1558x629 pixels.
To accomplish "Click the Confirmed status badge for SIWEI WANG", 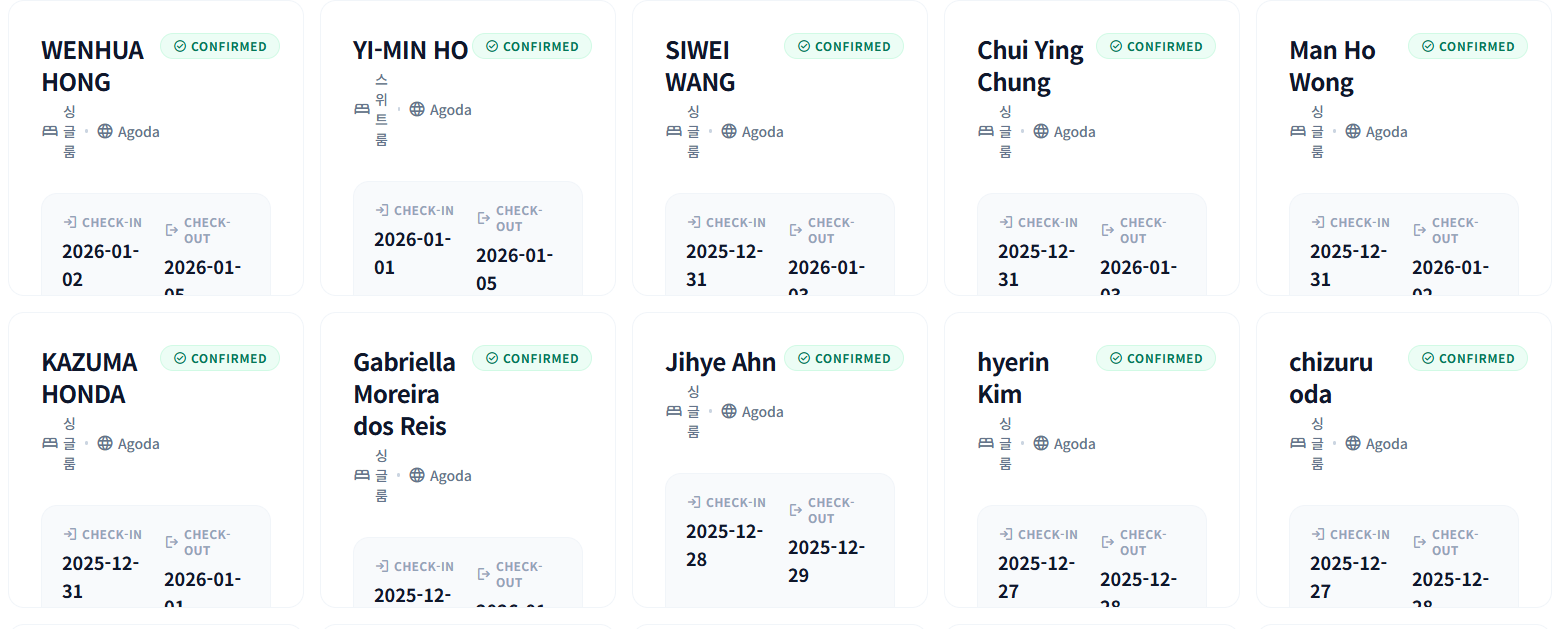I will [x=844, y=46].
